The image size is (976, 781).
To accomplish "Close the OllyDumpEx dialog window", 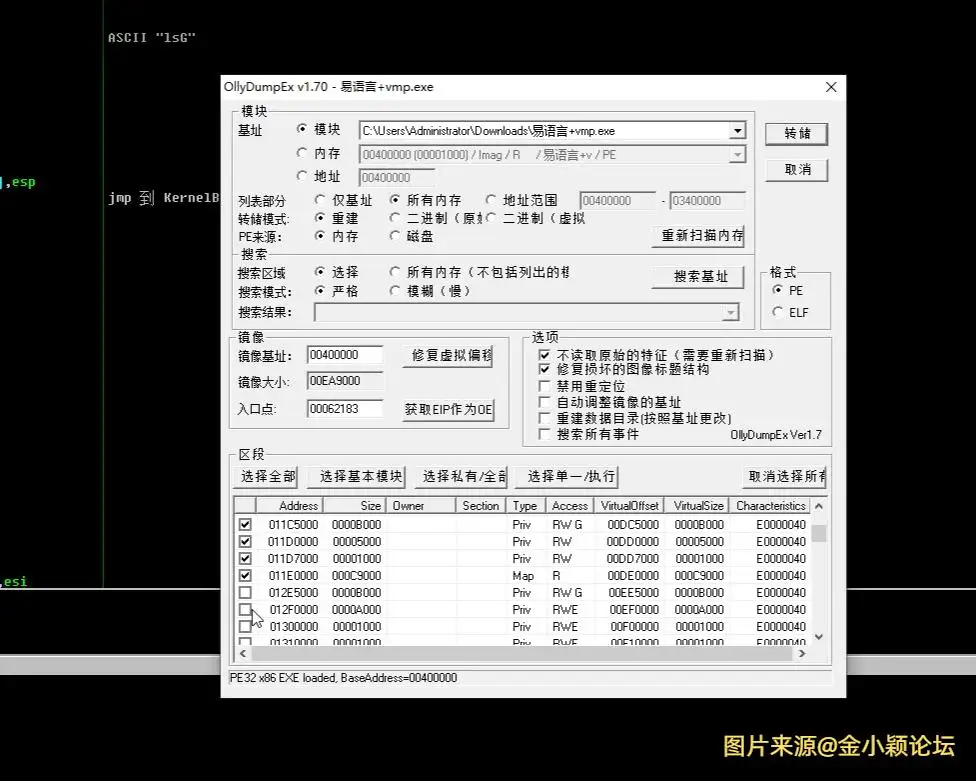I will click(830, 87).
